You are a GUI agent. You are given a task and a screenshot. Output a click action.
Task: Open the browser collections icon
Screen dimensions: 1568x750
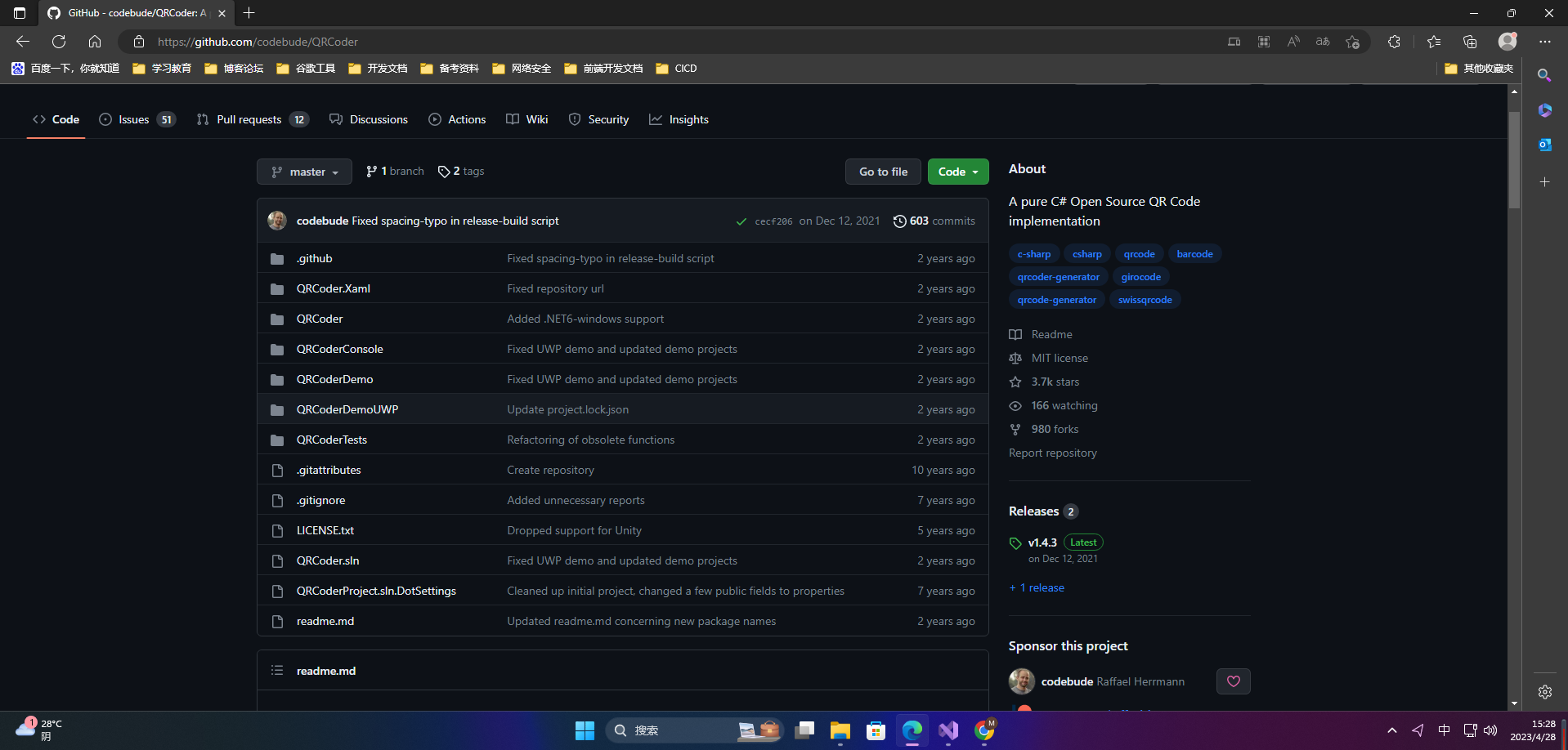click(x=1470, y=42)
